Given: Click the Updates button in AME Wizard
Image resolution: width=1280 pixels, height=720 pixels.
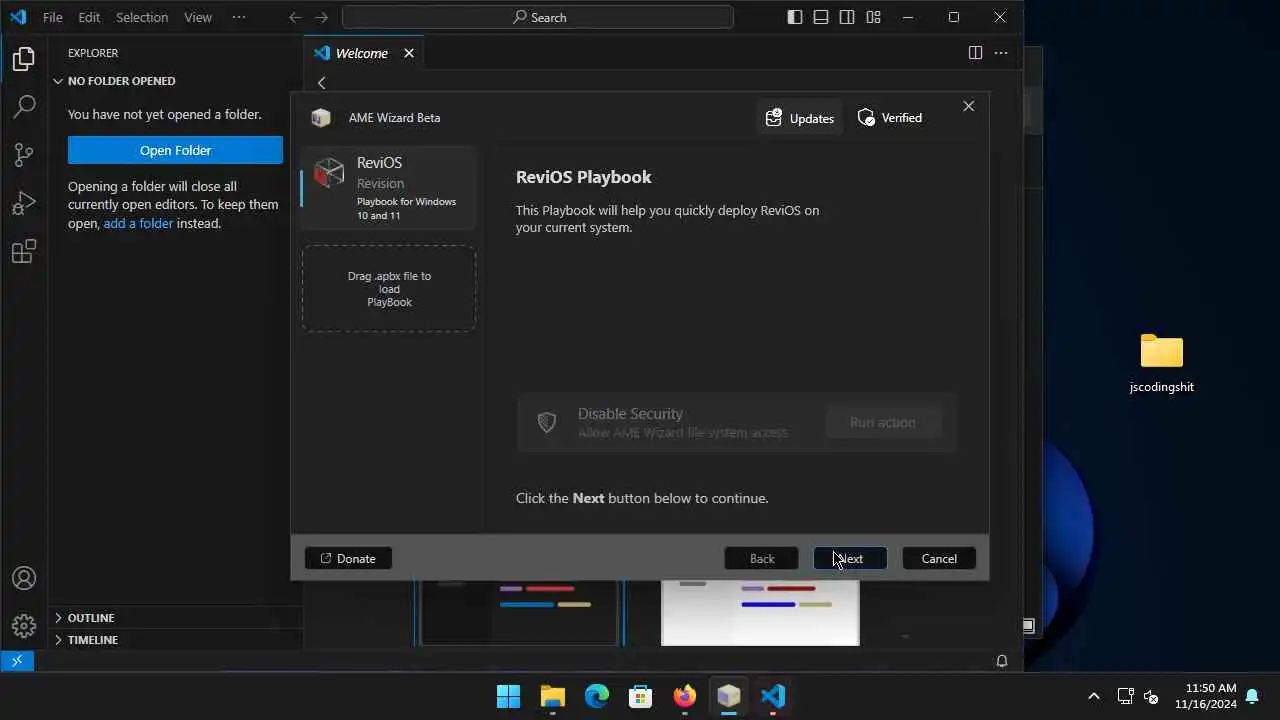Looking at the screenshot, I should point(800,118).
